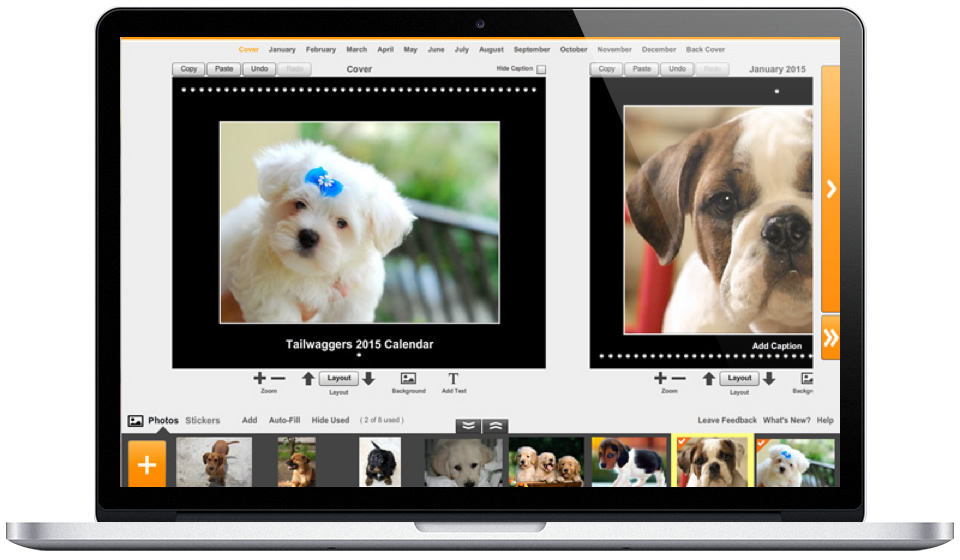960x560 pixels.
Task: Click the next layout down arrow under Cover
Action: pyautogui.click(x=368, y=378)
